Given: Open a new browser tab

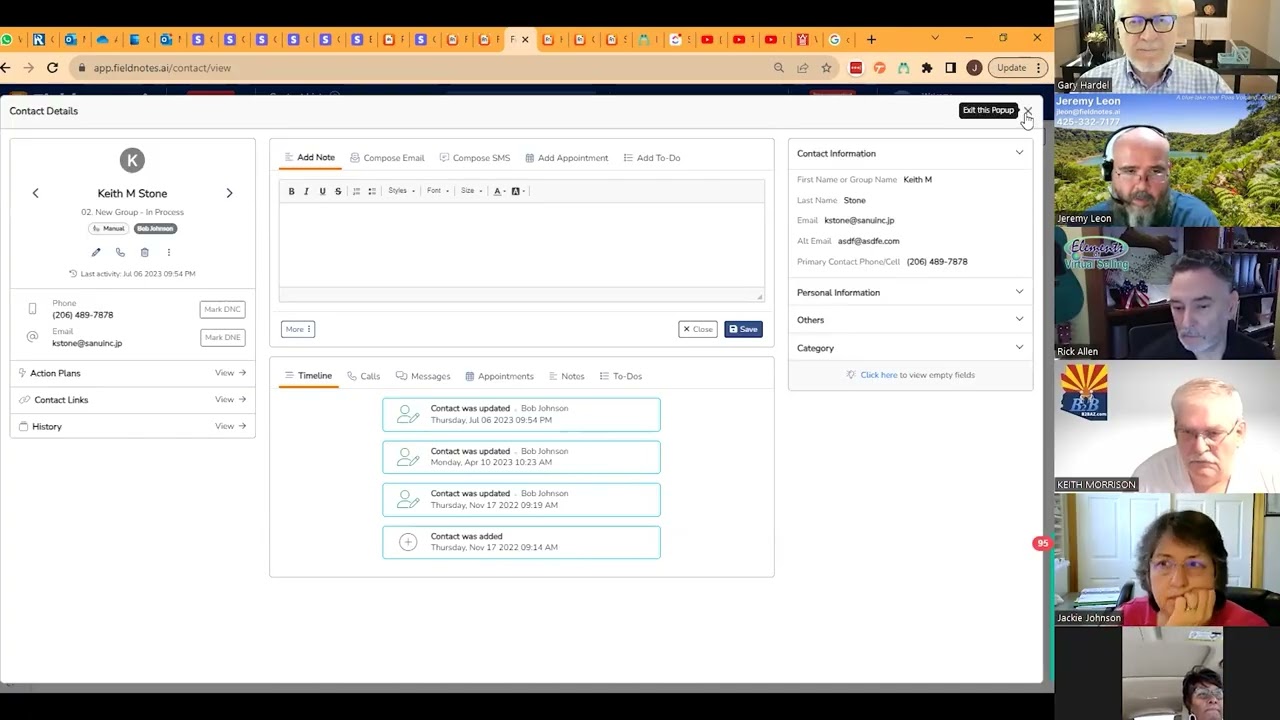Looking at the screenshot, I should 871,39.
